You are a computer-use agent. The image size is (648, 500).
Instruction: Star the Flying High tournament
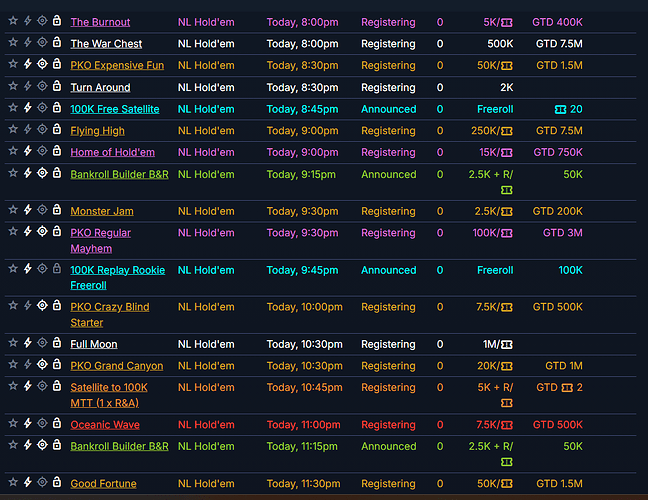coord(13,129)
